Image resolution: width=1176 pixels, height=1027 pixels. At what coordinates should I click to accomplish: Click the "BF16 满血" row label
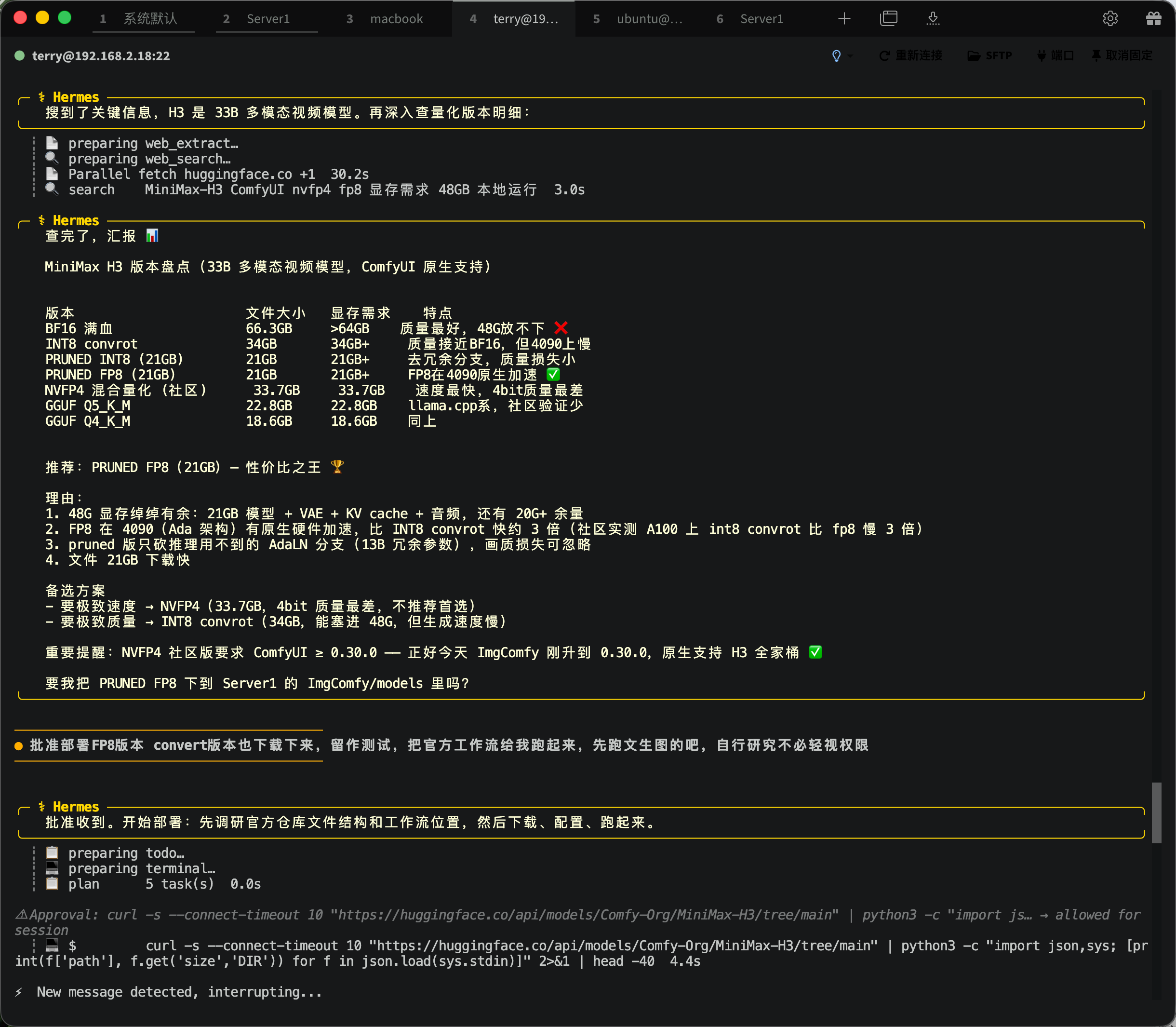tap(79, 328)
